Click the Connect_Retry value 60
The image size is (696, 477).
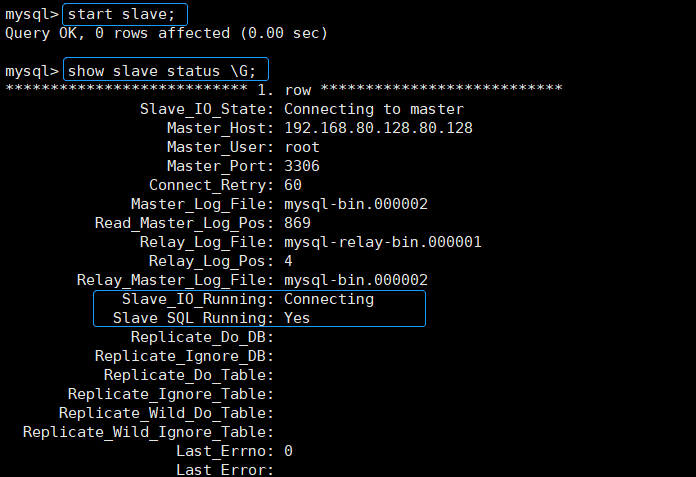[293, 185]
